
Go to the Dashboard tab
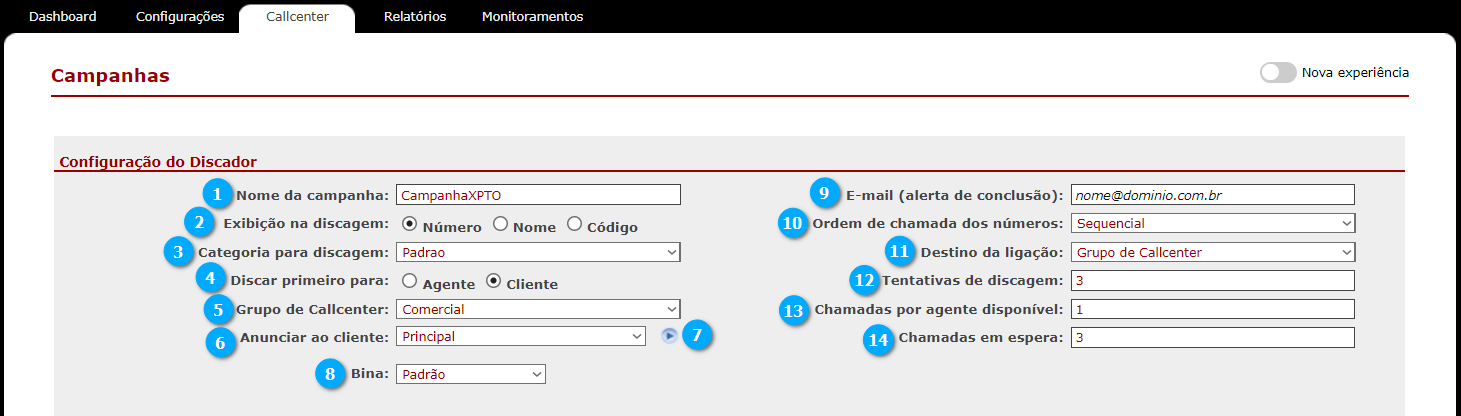(63, 17)
